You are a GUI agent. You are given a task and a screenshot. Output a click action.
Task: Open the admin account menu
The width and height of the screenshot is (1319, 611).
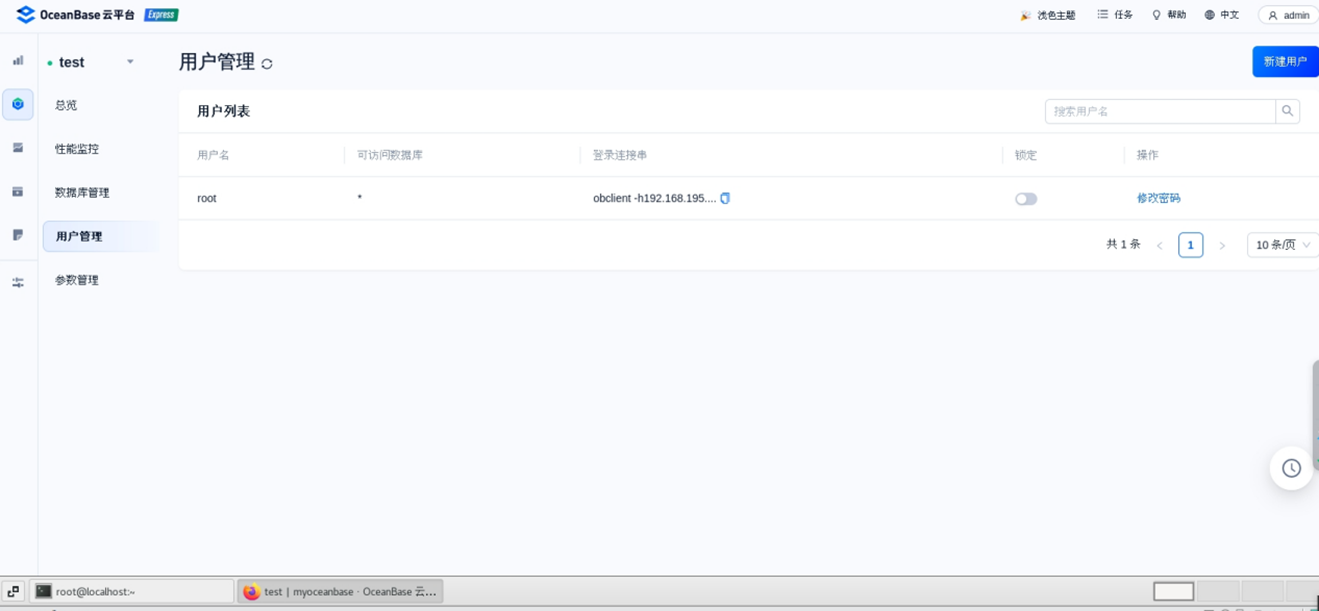(x=1288, y=15)
